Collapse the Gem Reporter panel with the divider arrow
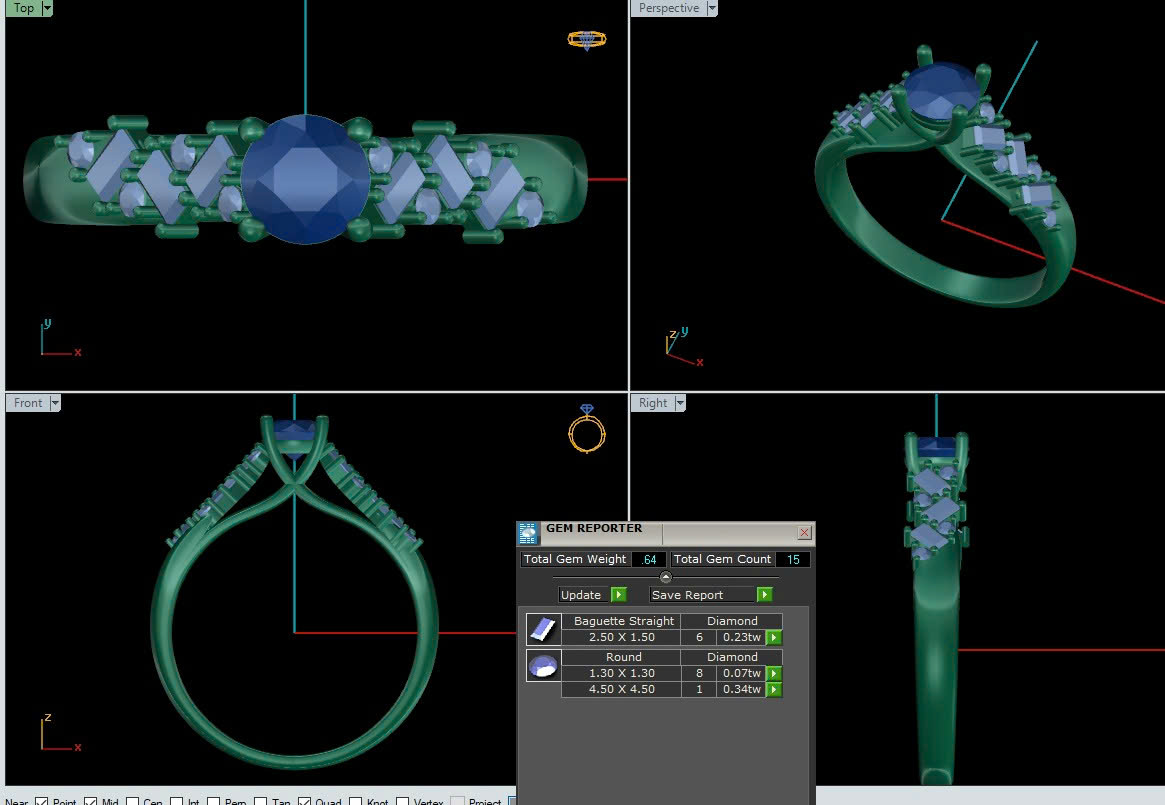The height and width of the screenshot is (805, 1165). [666, 577]
